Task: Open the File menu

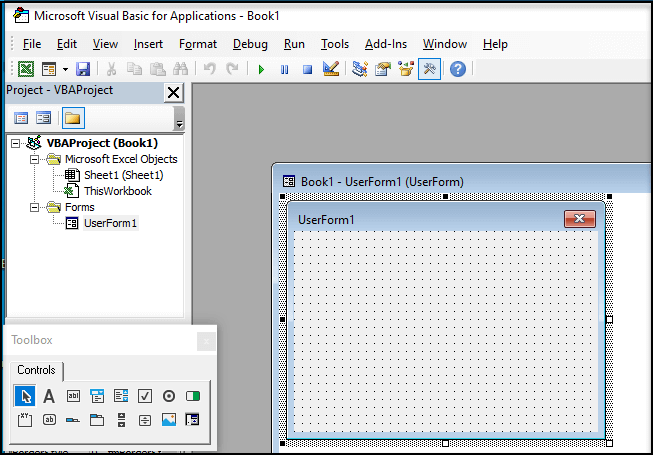Action: click(x=32, y=44)
